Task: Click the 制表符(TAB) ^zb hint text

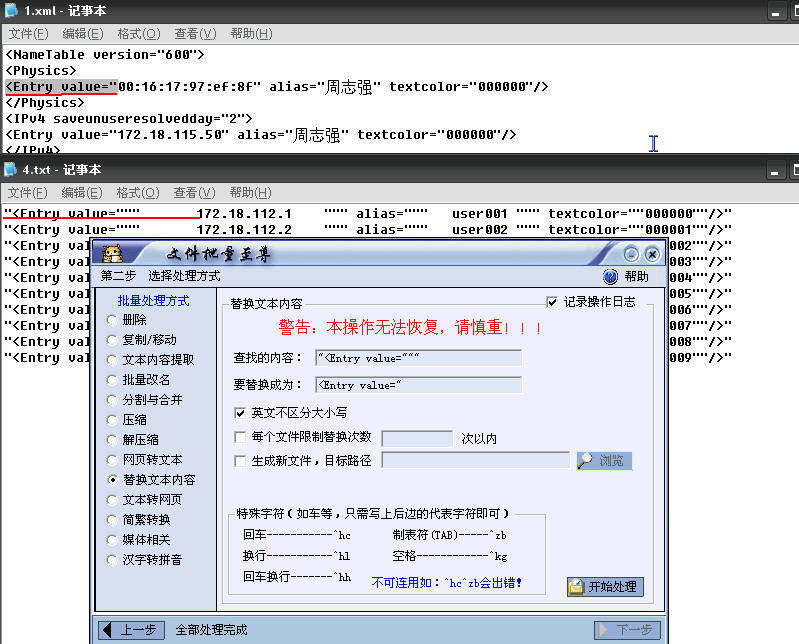Action: 449,535
